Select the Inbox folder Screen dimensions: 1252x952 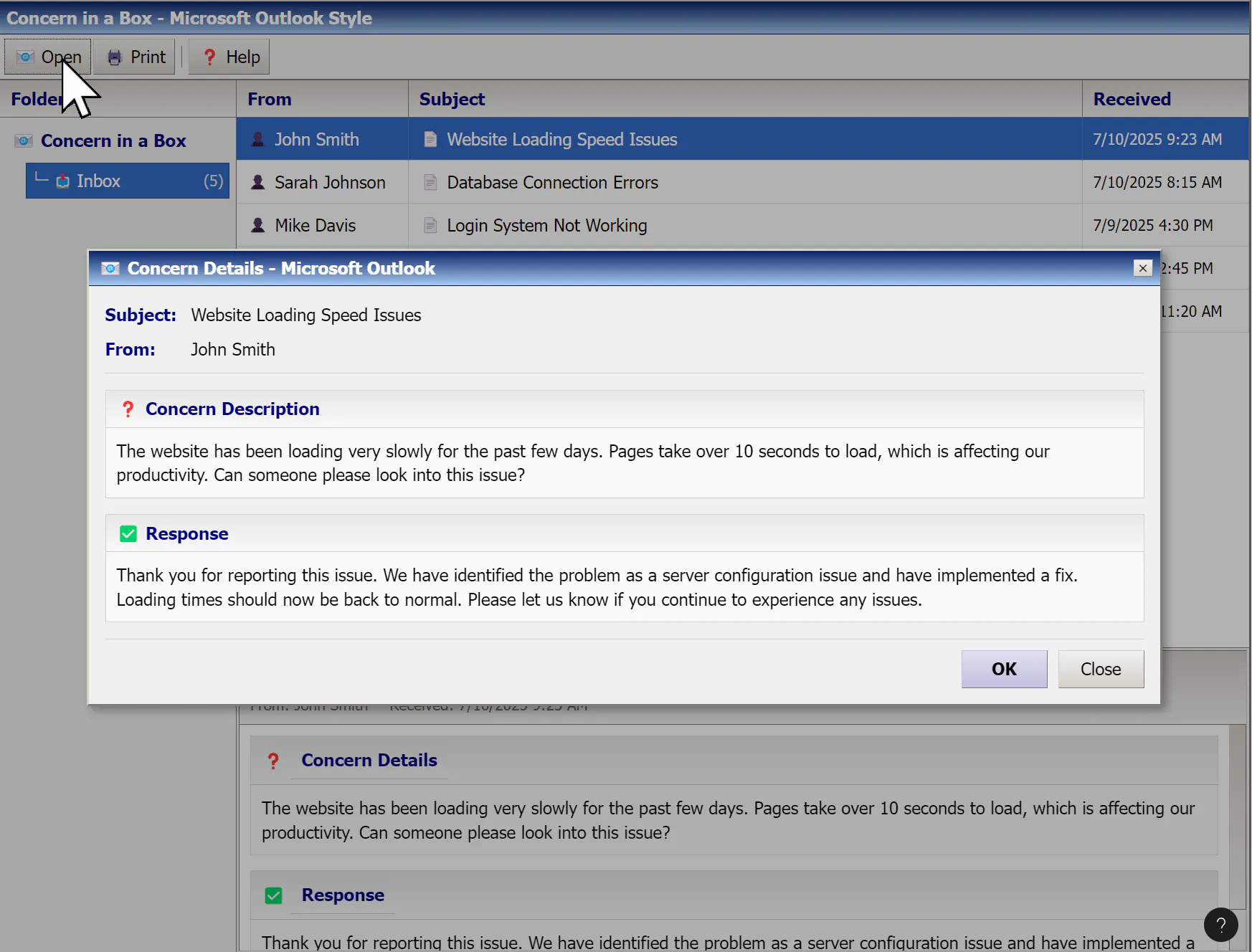pos(128,181)
